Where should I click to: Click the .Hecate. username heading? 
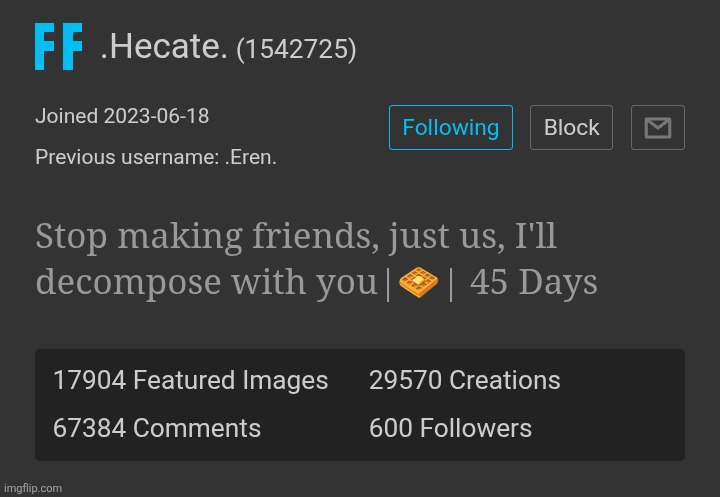[164, 47]
